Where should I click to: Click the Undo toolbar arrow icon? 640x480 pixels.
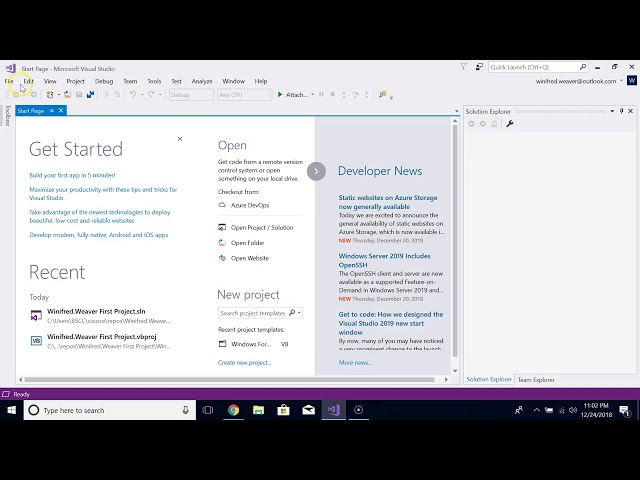click(133, 95)
